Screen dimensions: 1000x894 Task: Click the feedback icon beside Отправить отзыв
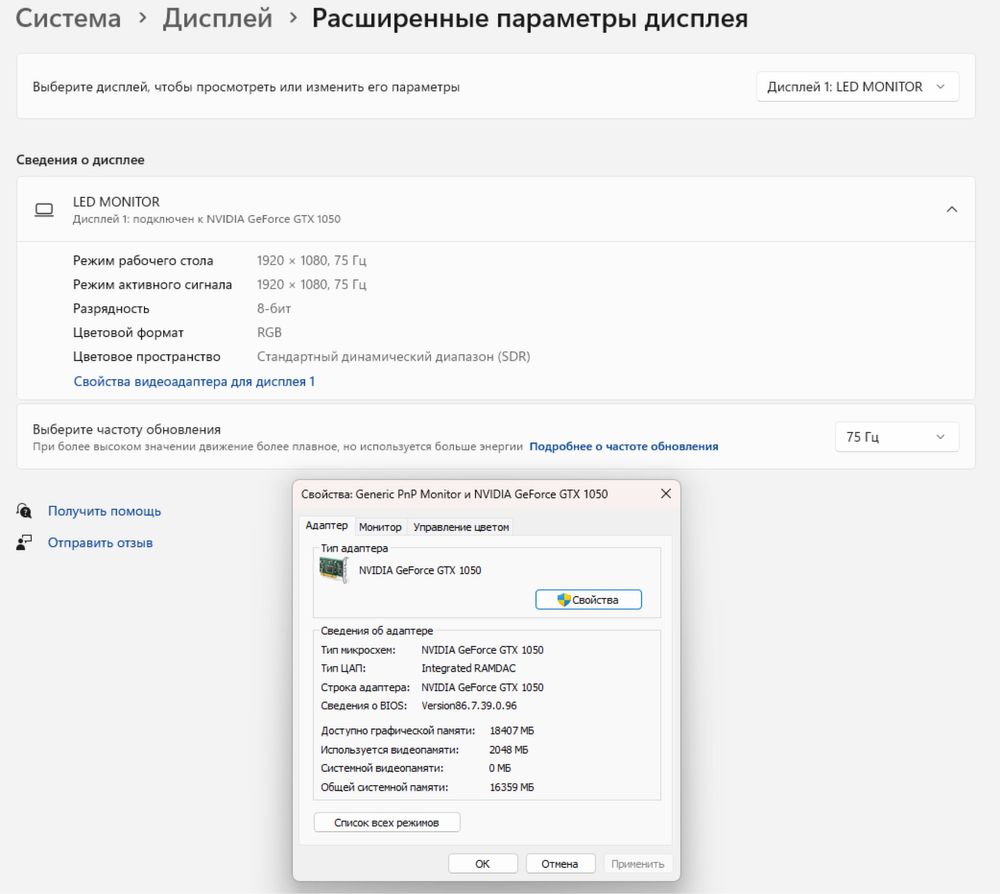[x=24, y=543]
